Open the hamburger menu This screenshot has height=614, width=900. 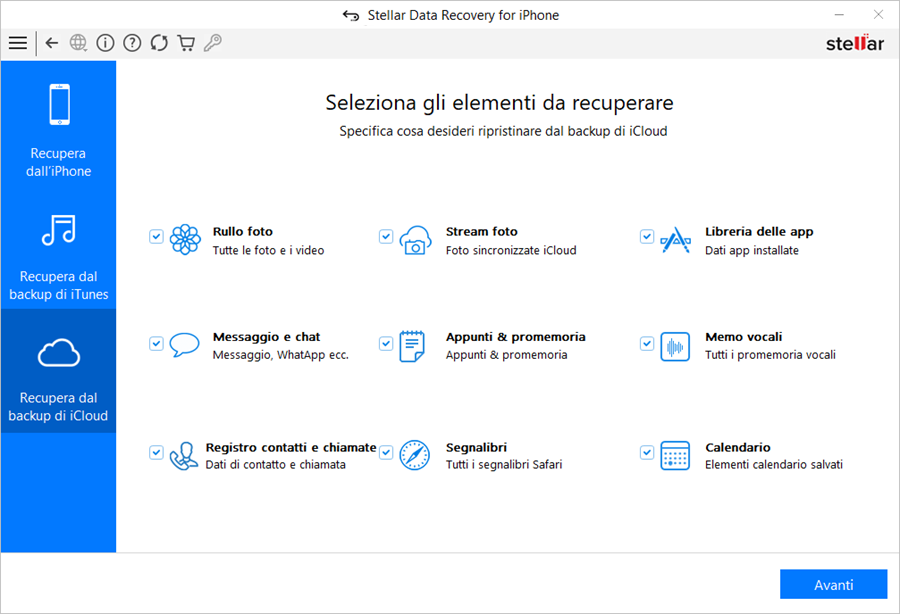(17, 43)
